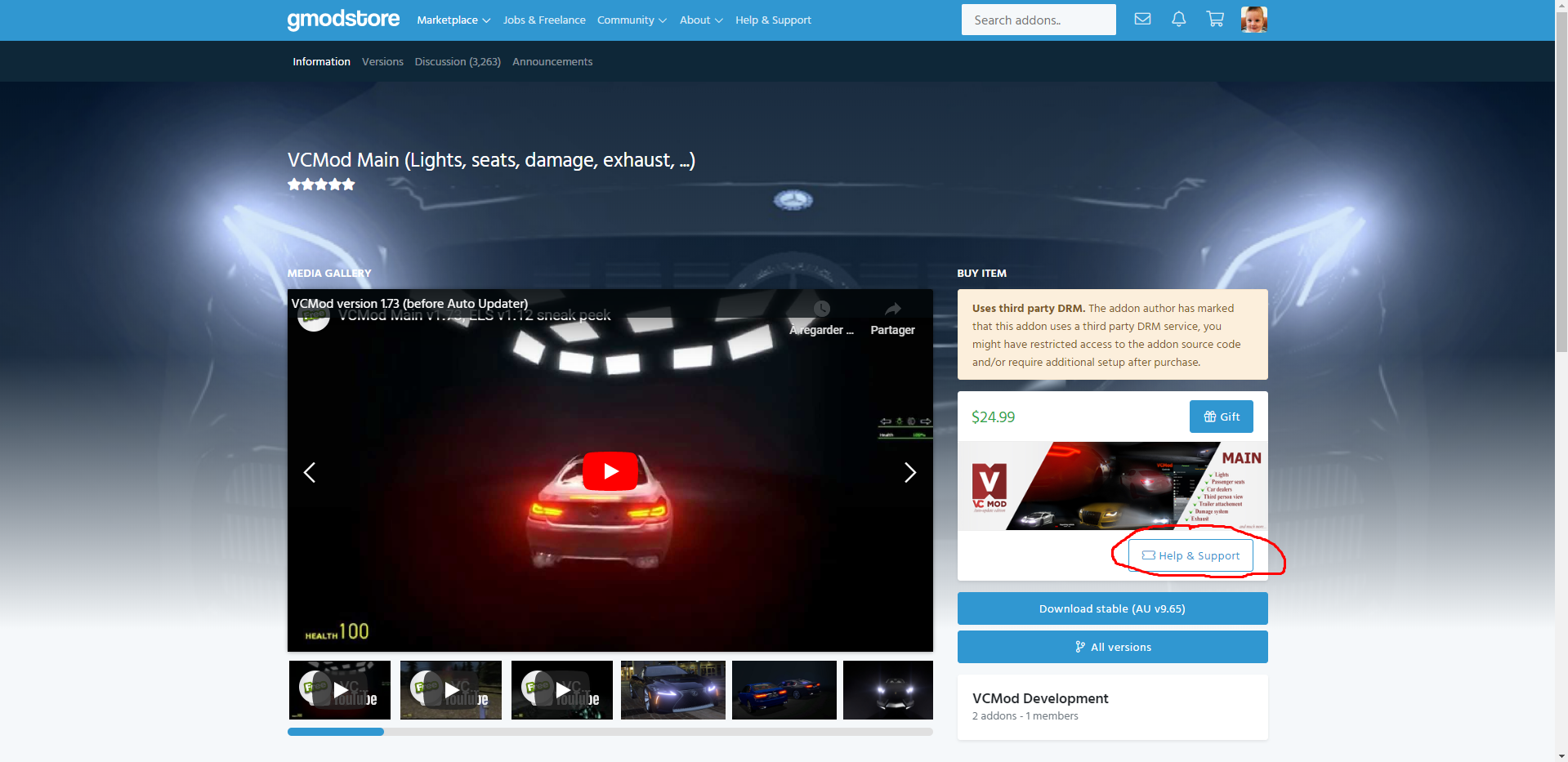Image resolution: width=1568 pixels, height=762 pixels.
Task: Open the user avatar menu
Action: click(x=1253, y=19)
